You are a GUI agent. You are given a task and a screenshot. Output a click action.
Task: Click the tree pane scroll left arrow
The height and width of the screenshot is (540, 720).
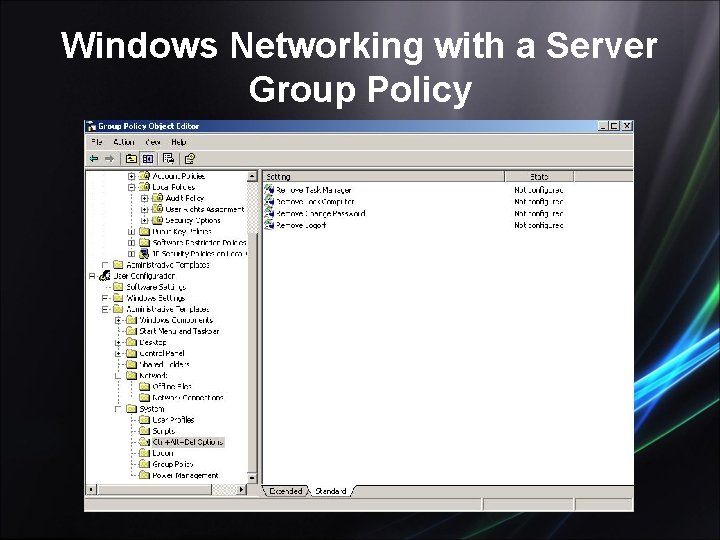click(91, 489)
